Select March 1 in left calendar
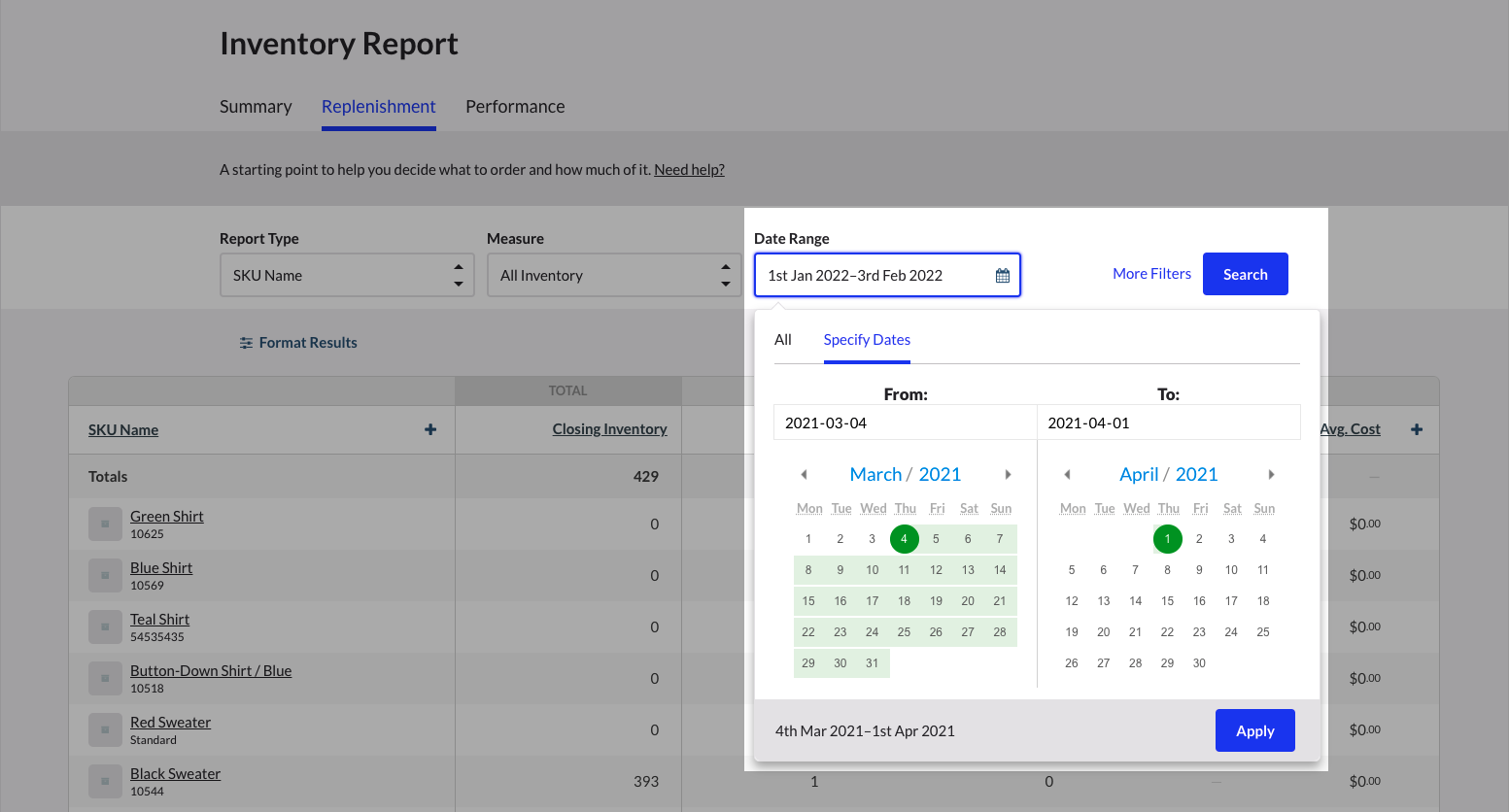Screen dimensions: 1509x812 808,539
